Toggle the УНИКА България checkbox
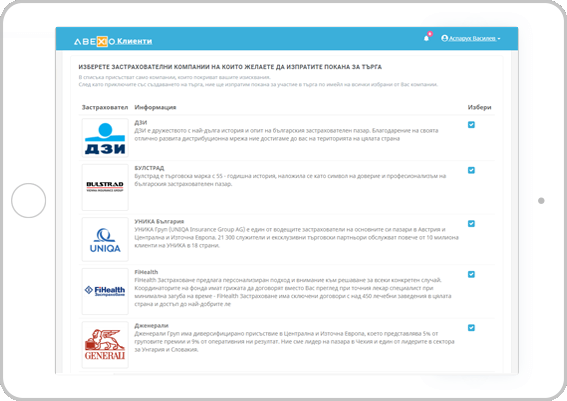Screen dimensions: 567x401 (471, 224)
